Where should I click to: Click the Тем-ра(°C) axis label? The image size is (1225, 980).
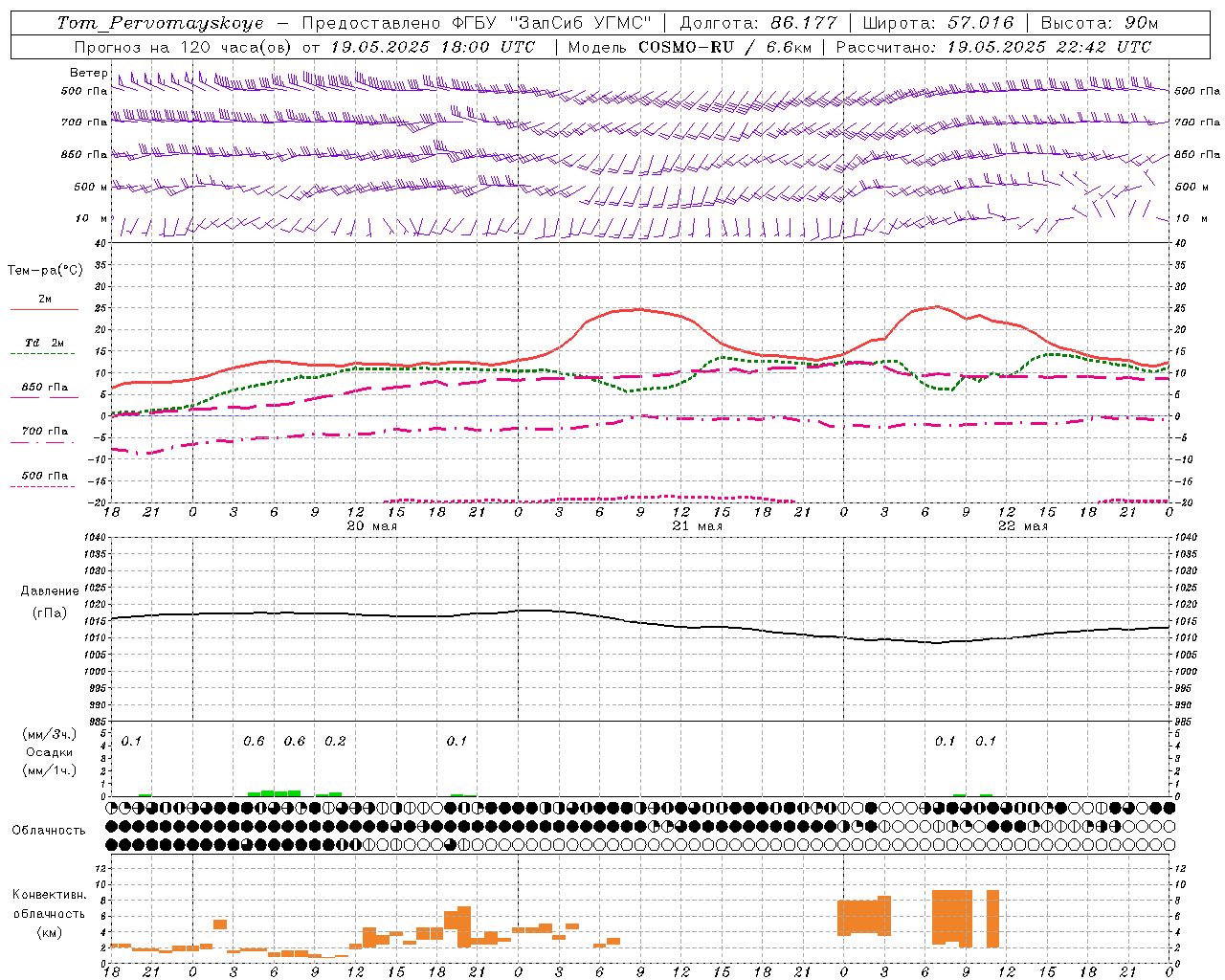coord(45,271)
